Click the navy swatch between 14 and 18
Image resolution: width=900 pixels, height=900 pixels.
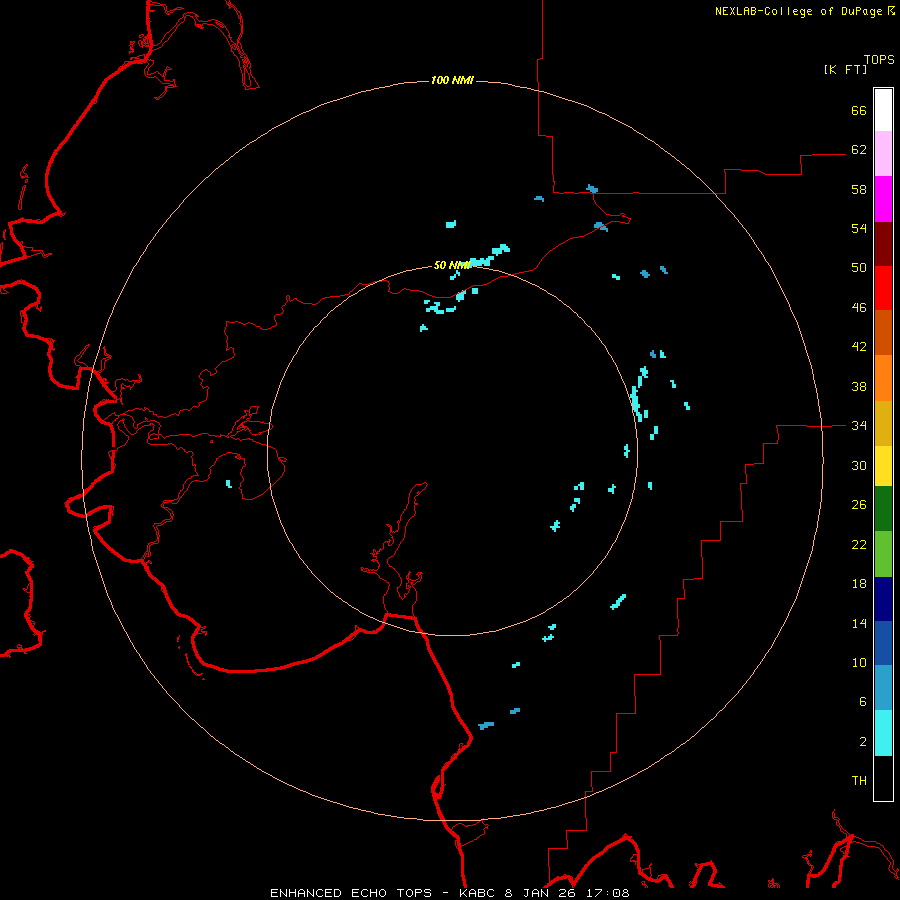[883, 599]
